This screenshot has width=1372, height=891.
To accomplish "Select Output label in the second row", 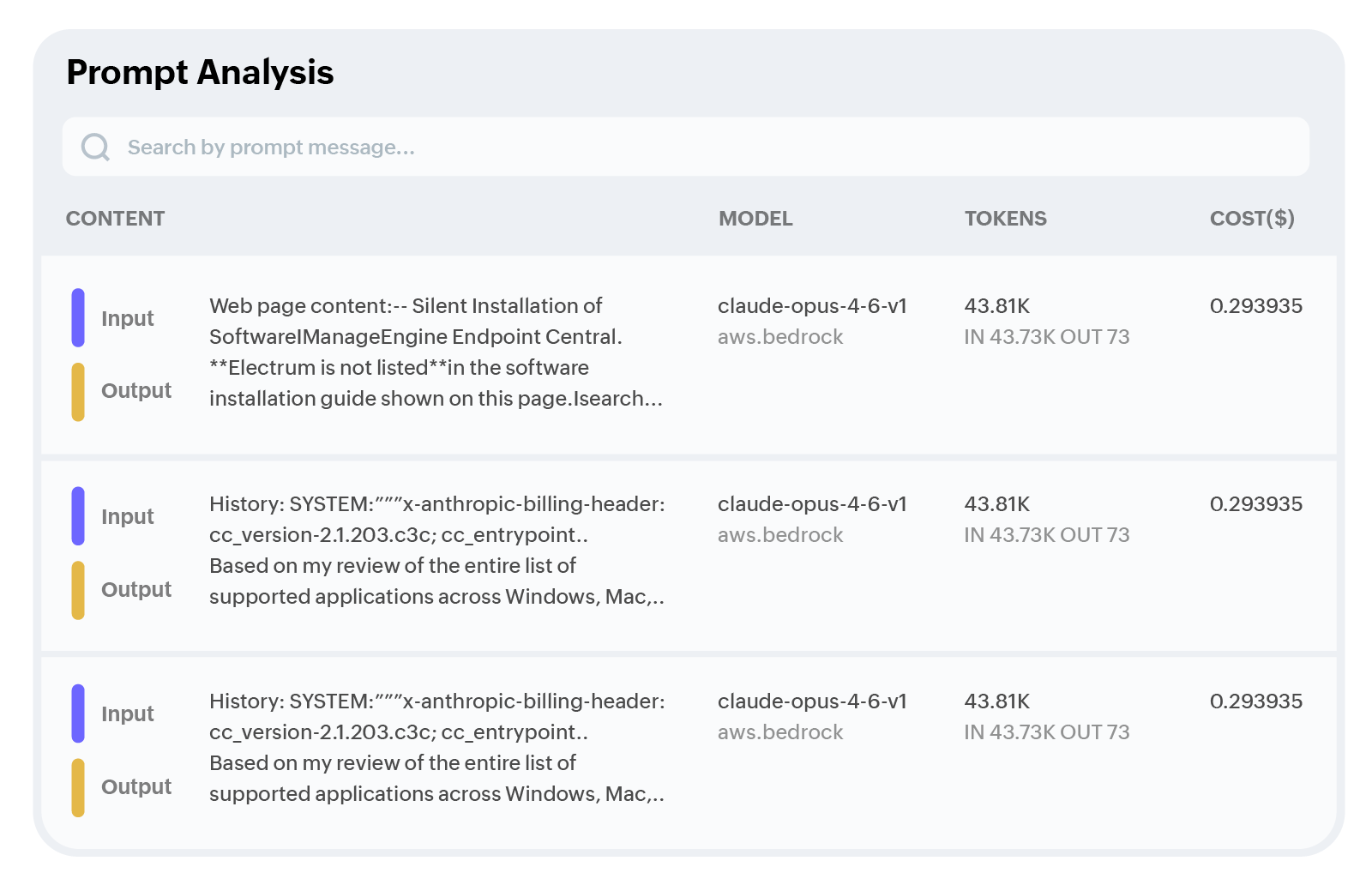I will click(x=136, y=589).
